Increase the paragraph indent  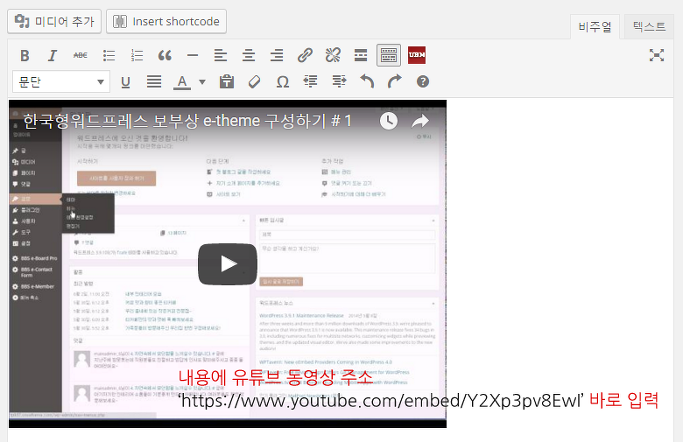(339, 82)
